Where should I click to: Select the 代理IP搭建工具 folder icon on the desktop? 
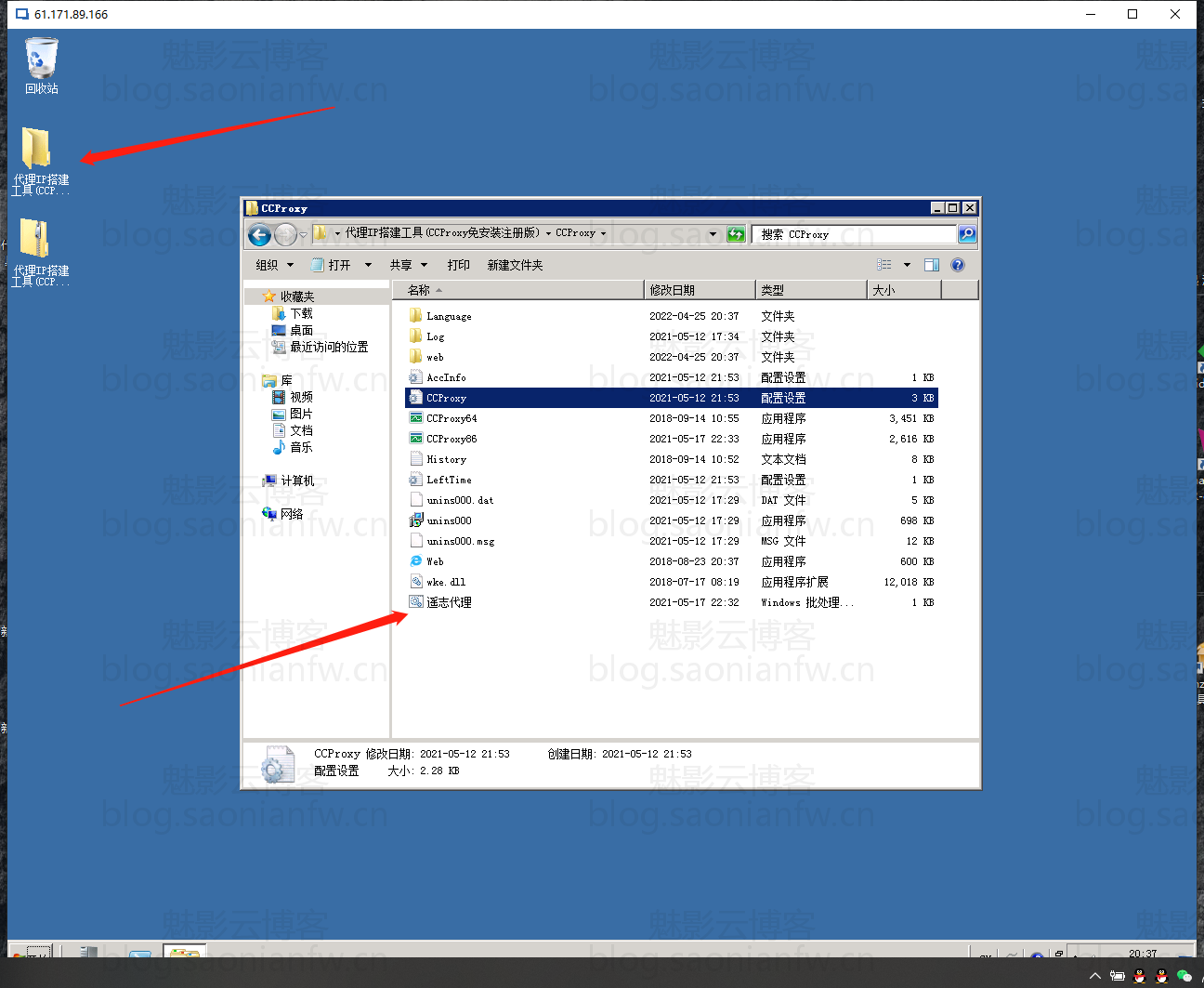tap(39, 160)
